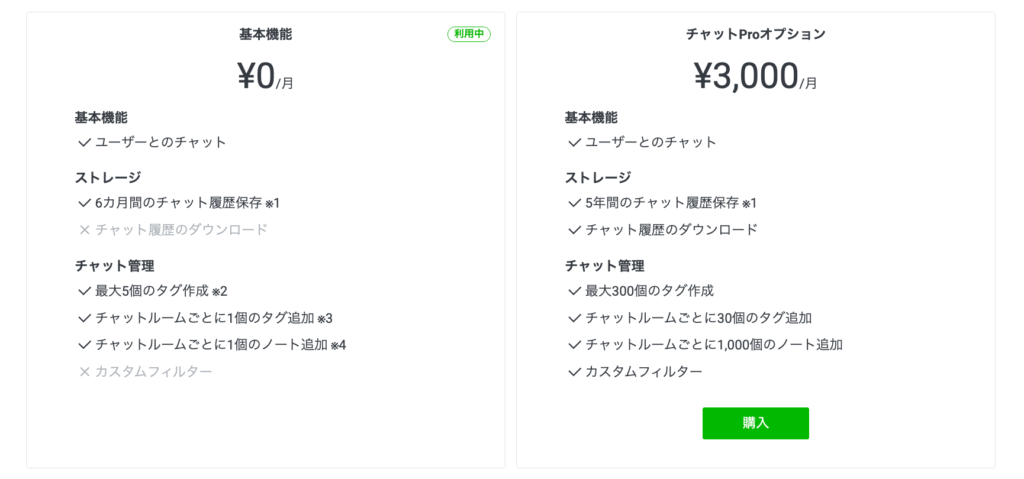The width and height of the screenshot is (1024, 479).
Task: Click the green 購入 purchase button
Action: click(755, 423)
